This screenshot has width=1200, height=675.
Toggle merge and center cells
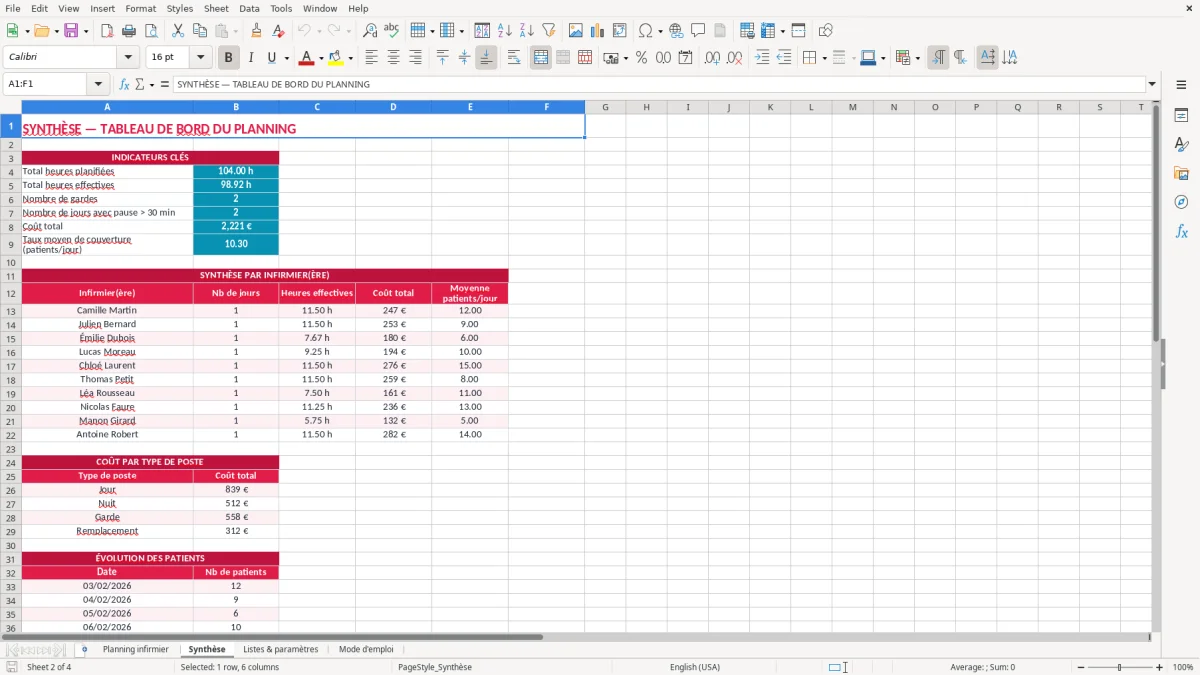coord(541,58)
